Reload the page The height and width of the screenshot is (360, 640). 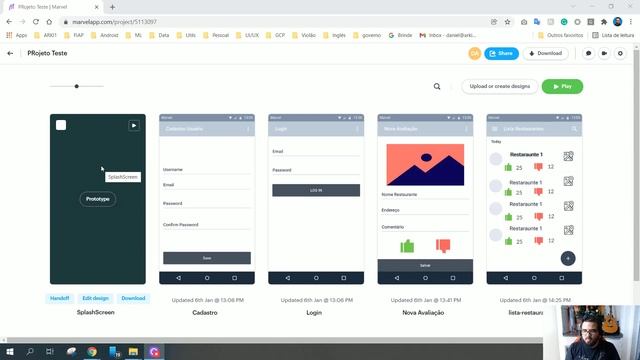[x=36, y=22]
